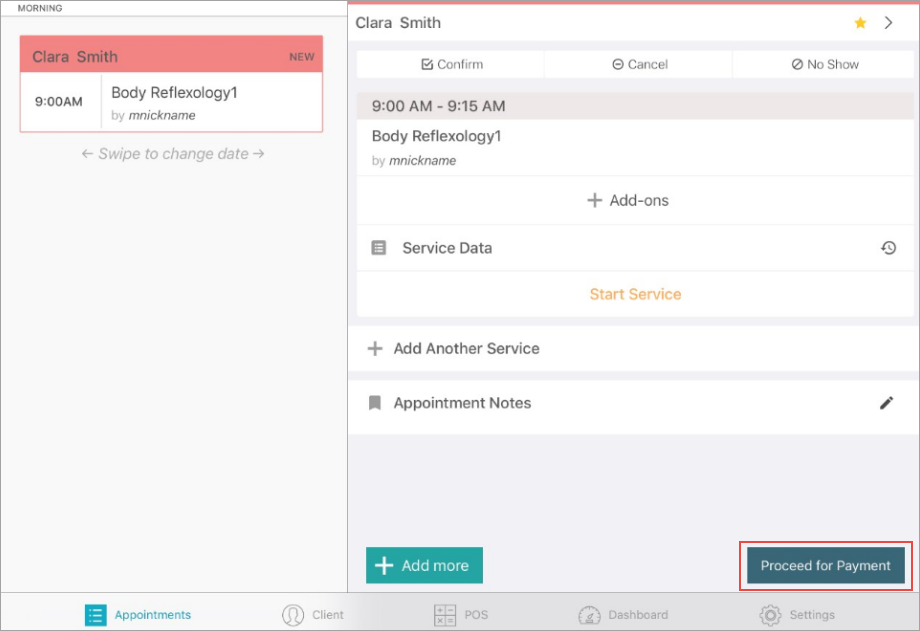Open the Client tab

[313, 615]
